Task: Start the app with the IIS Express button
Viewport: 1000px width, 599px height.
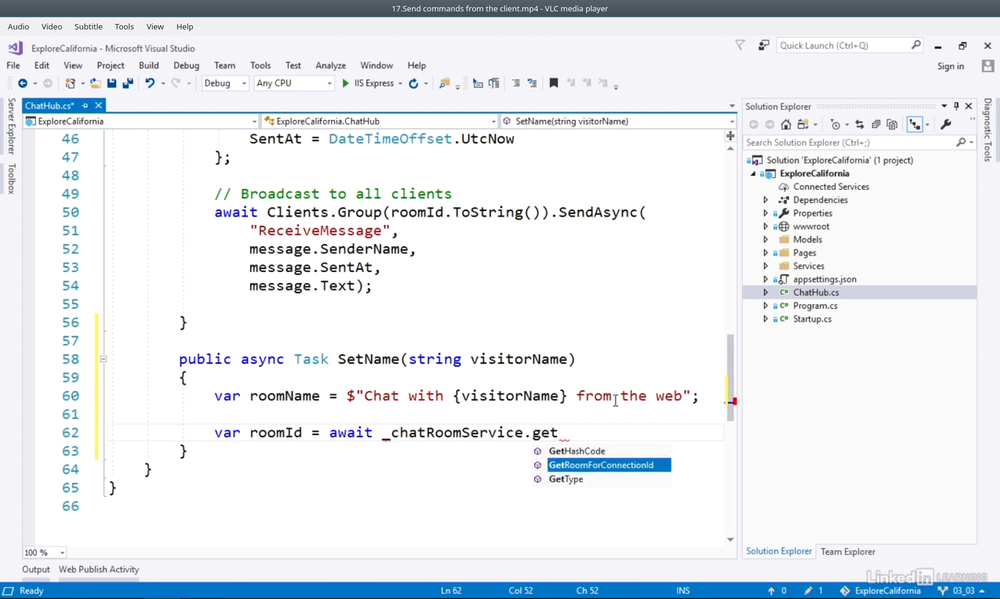Action: click(x=368, y=84)
